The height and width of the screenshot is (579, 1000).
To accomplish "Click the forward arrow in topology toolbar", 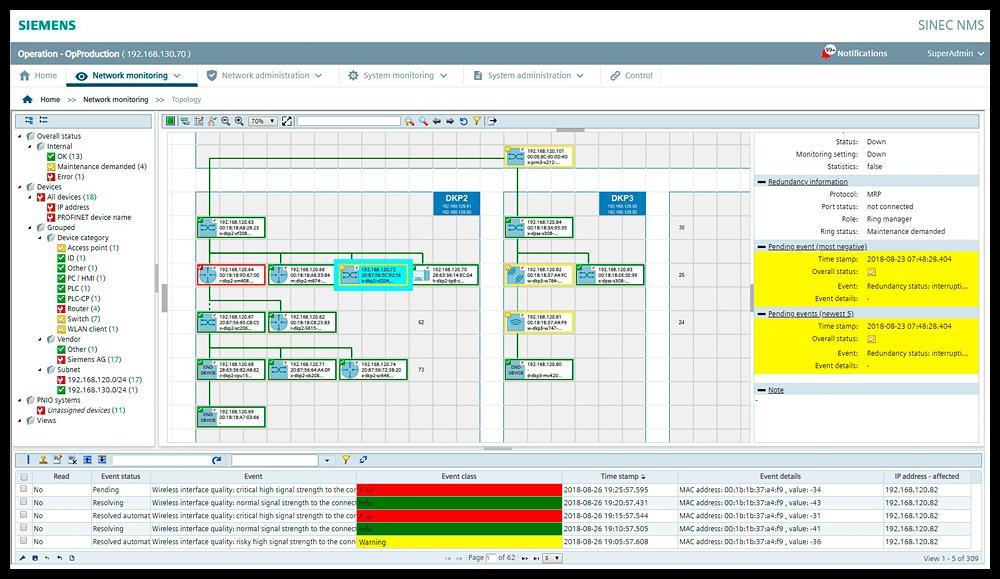I will click(x=450, y=121).
